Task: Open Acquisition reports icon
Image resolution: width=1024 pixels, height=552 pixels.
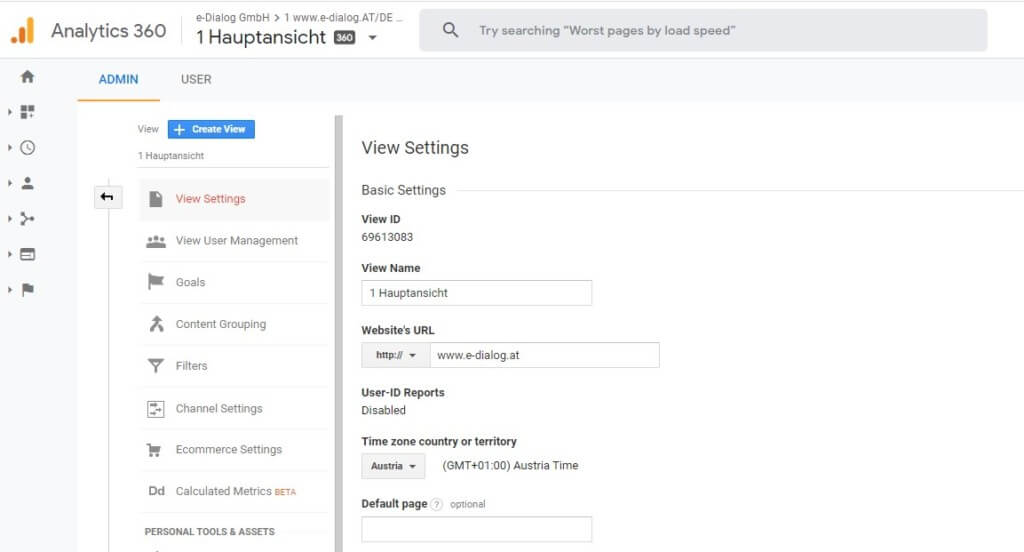Action: [27, 219]
